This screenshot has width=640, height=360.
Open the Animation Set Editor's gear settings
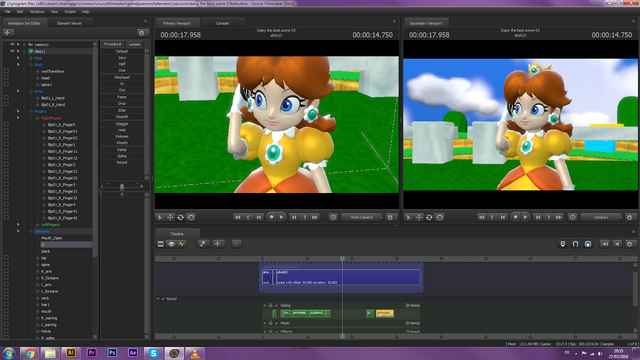[142, 33]
